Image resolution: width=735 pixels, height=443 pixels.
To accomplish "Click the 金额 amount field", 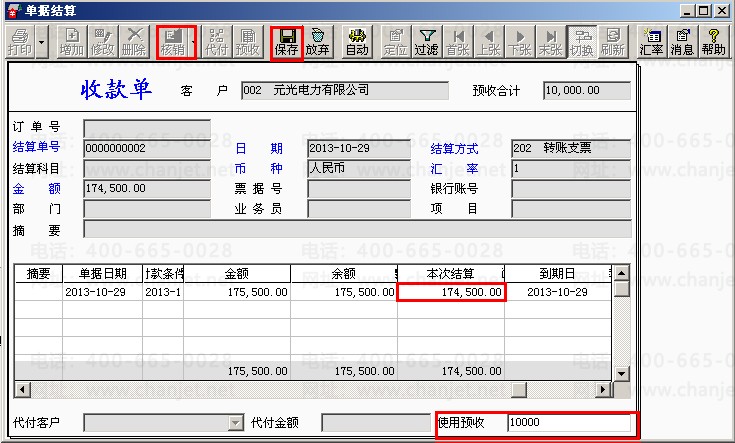I will [x=147, y=188].
